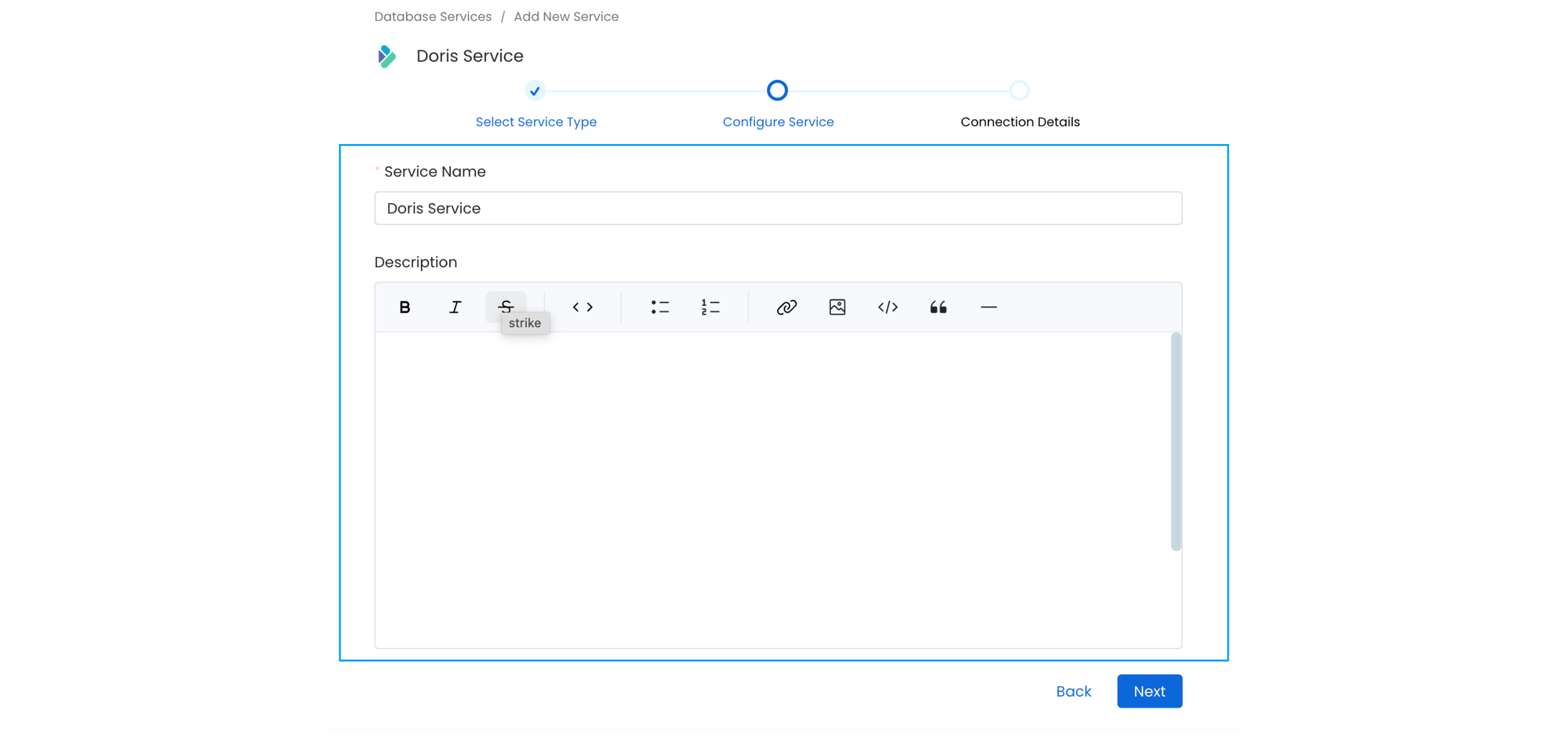
Task: Click the blockquote formatting icon
Action: point(937,307)
